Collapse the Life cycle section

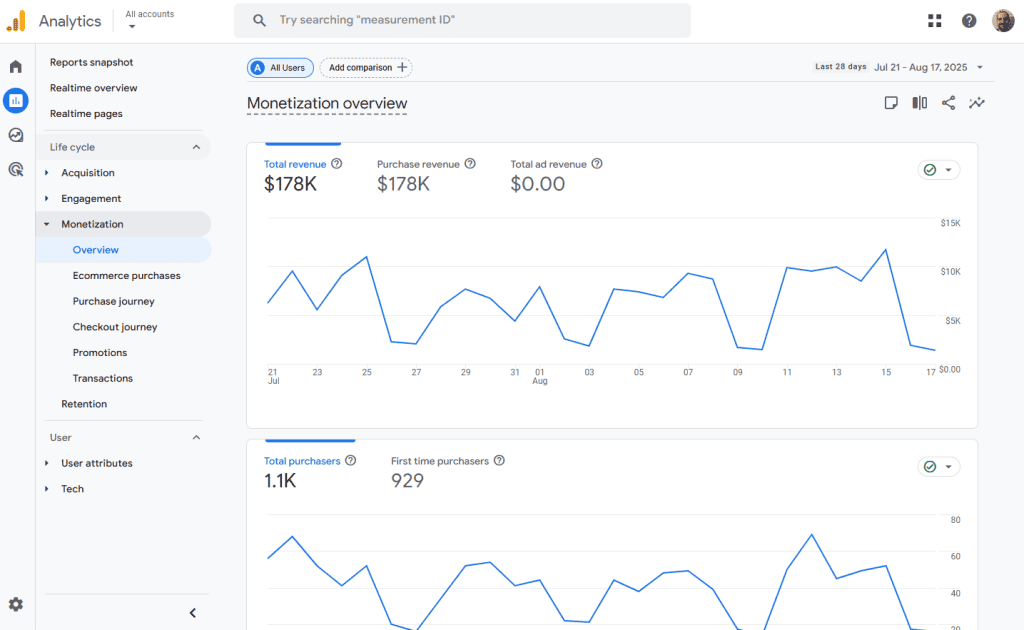click(196, 147)
